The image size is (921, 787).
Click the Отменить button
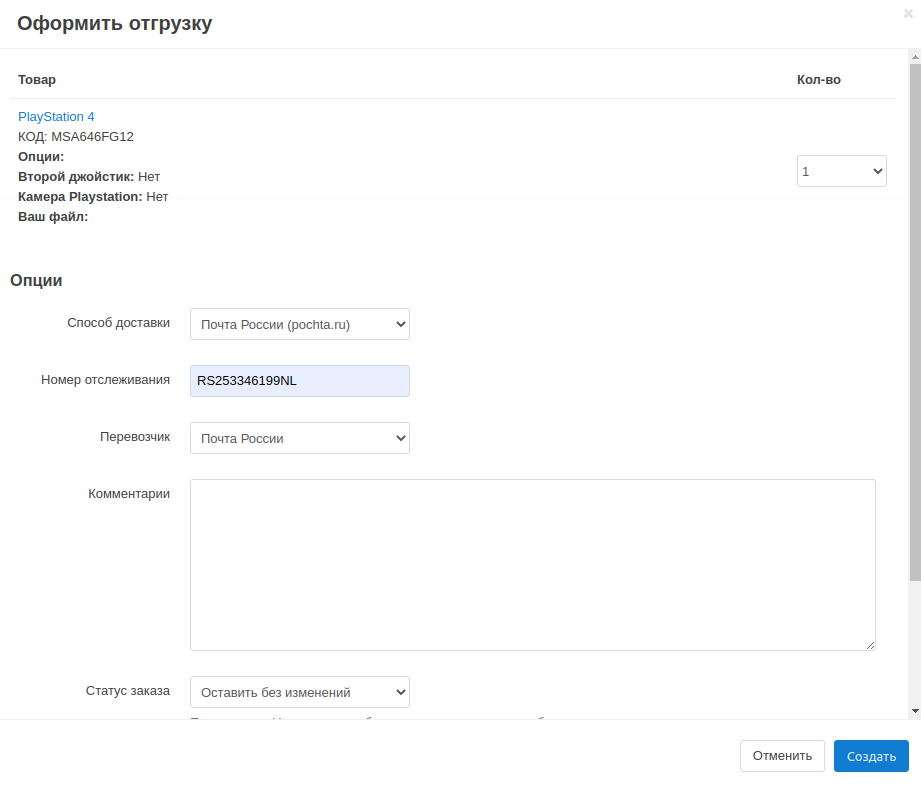pos(782,756)
